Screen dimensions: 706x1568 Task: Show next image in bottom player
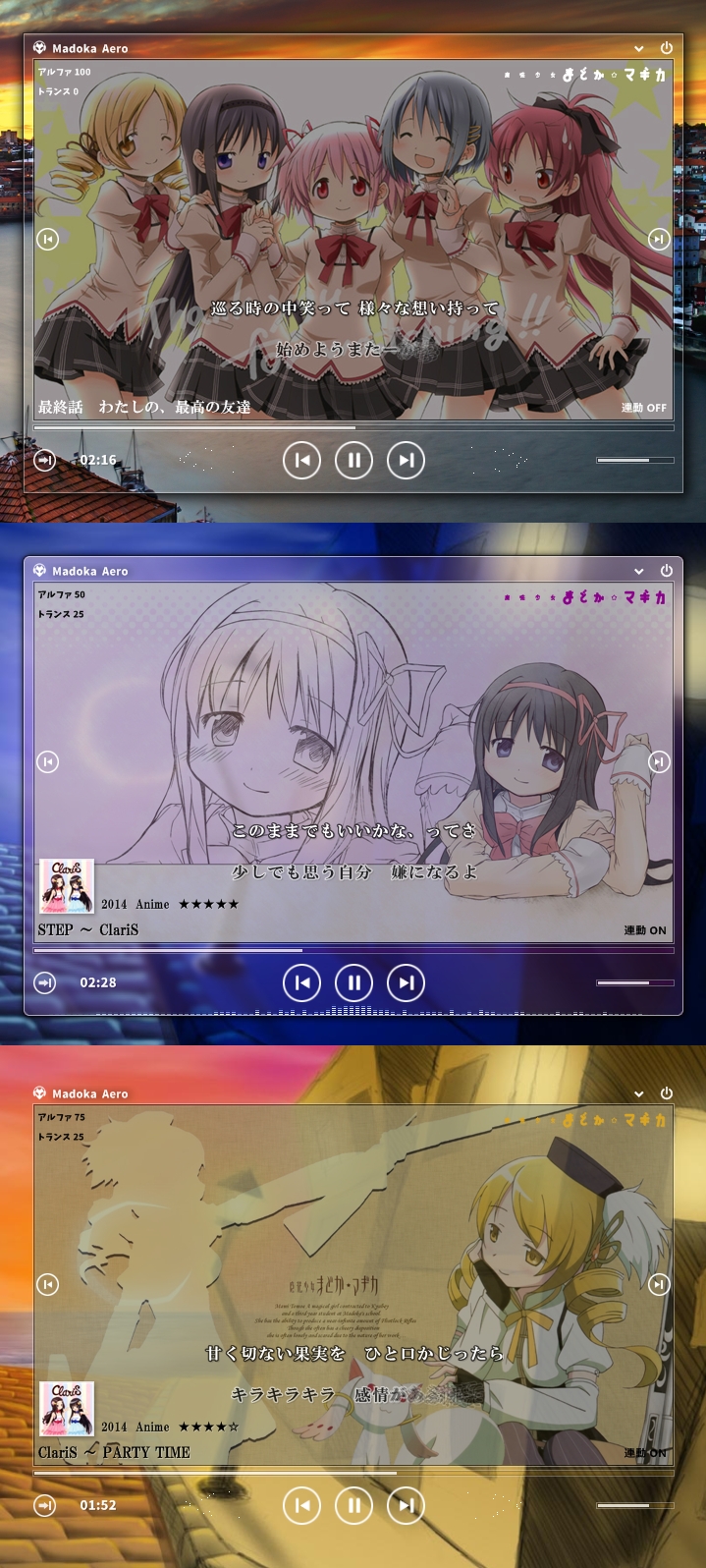click(x=659, y=1284)
